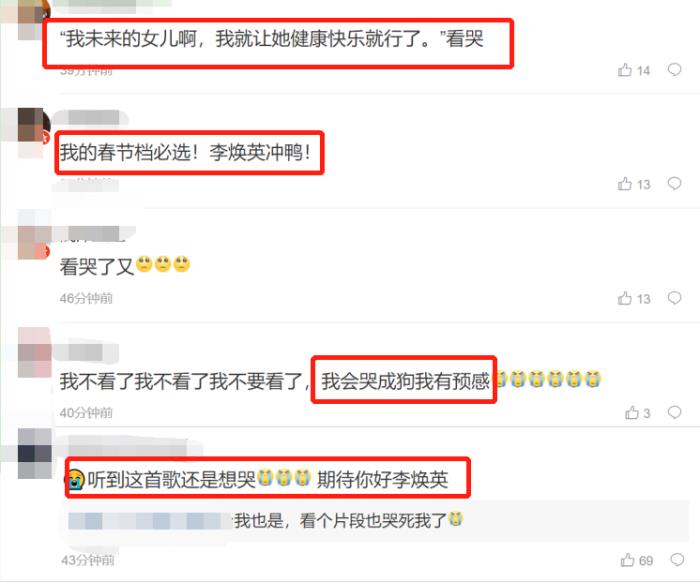Screen dimensions: 700x582
Task: Click the 43分钟前 timestamp
Action: pos(88,560)
